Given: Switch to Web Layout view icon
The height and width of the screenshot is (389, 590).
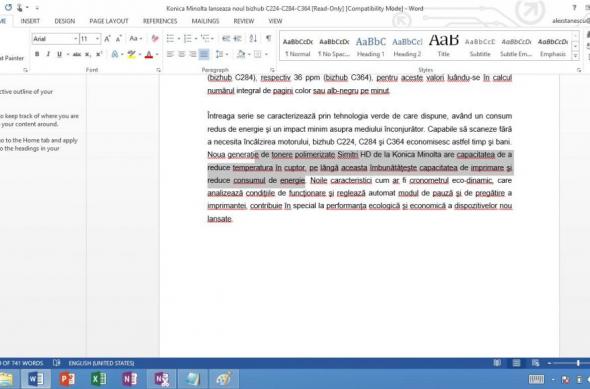Looking at the screenshot, I should pyautogui.click(x=535, y=363).
